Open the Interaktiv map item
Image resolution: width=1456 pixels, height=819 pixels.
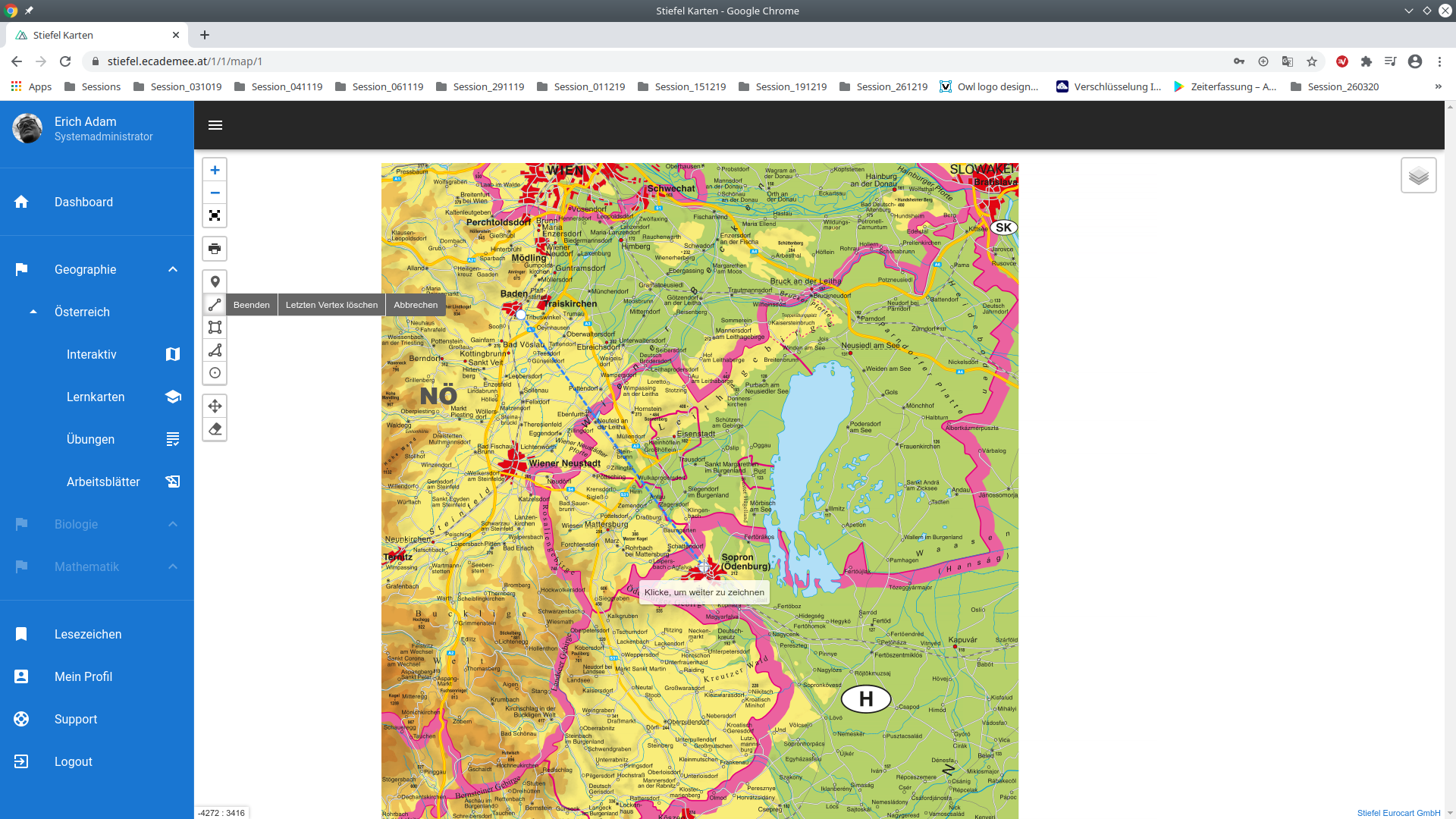tap(97, 354)
